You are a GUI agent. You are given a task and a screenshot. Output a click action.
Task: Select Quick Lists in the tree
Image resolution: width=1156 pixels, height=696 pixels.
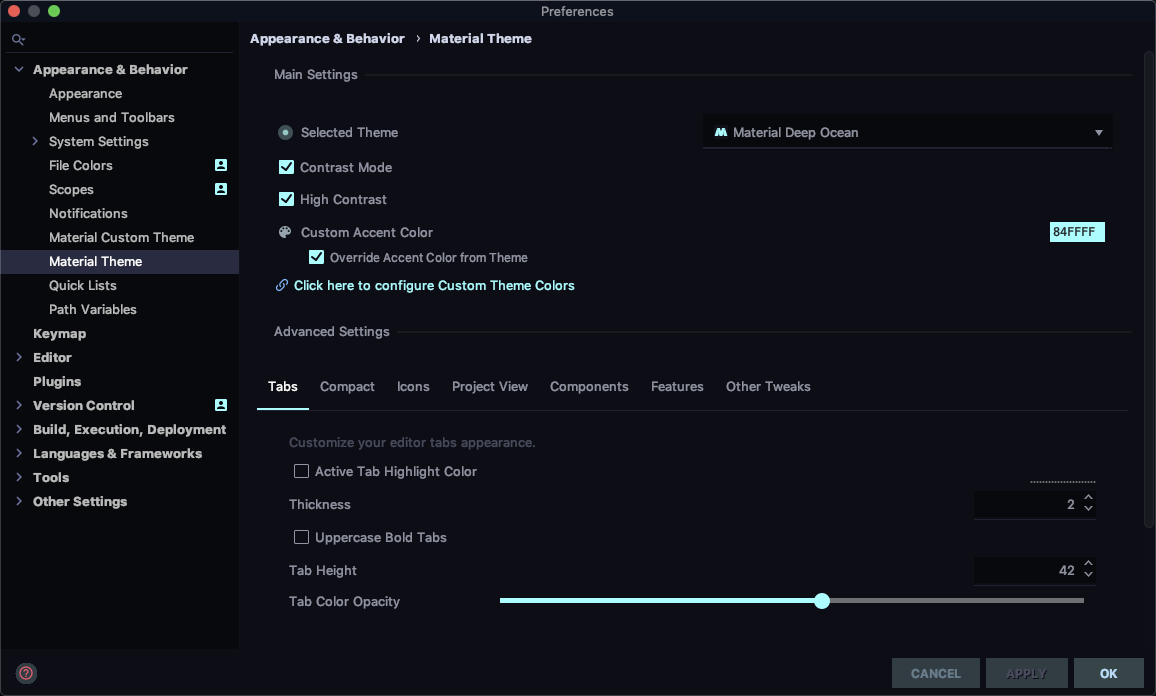pos(83,285)
